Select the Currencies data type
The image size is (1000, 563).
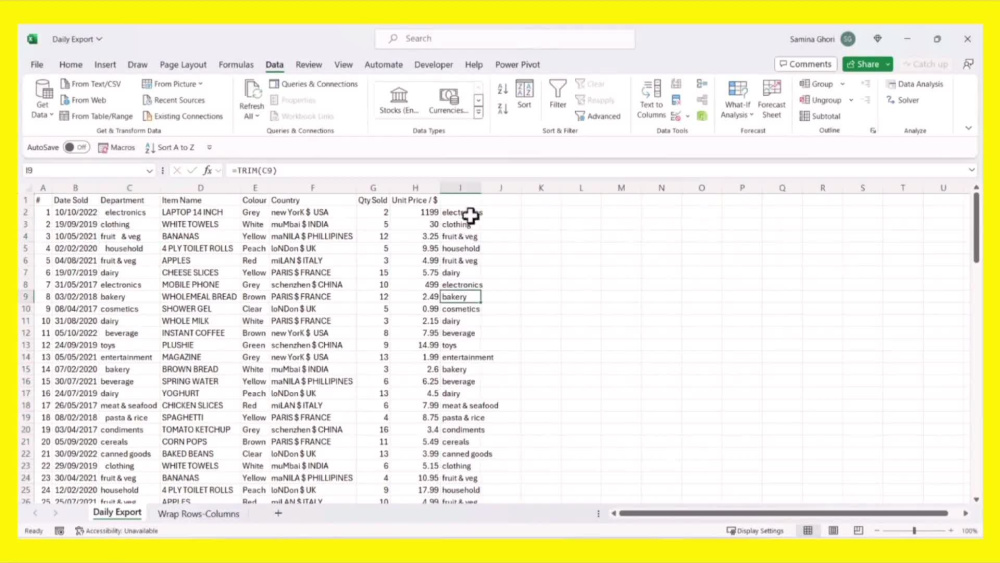(448, 100)
